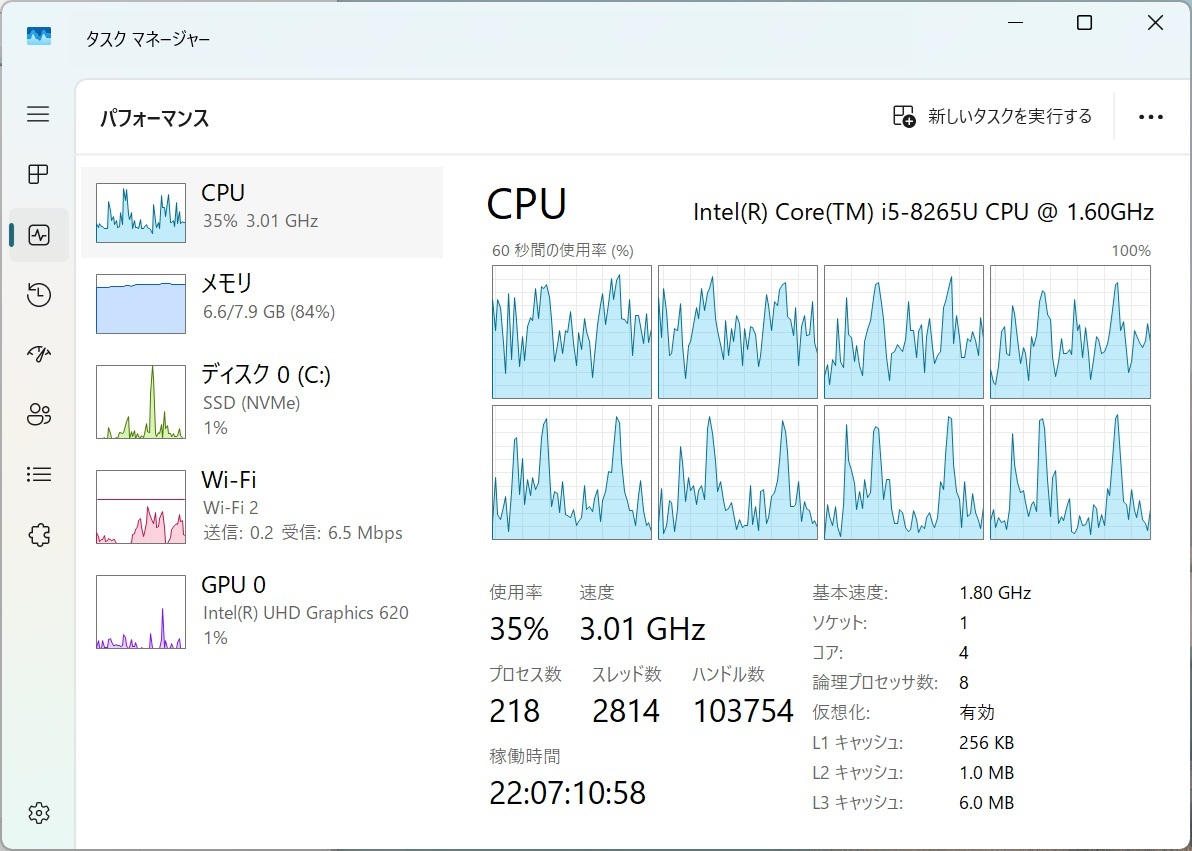1192x851 pixels.
Task: Select ディスク 0 (C:) in the list
Action: (x=262, y=400)
